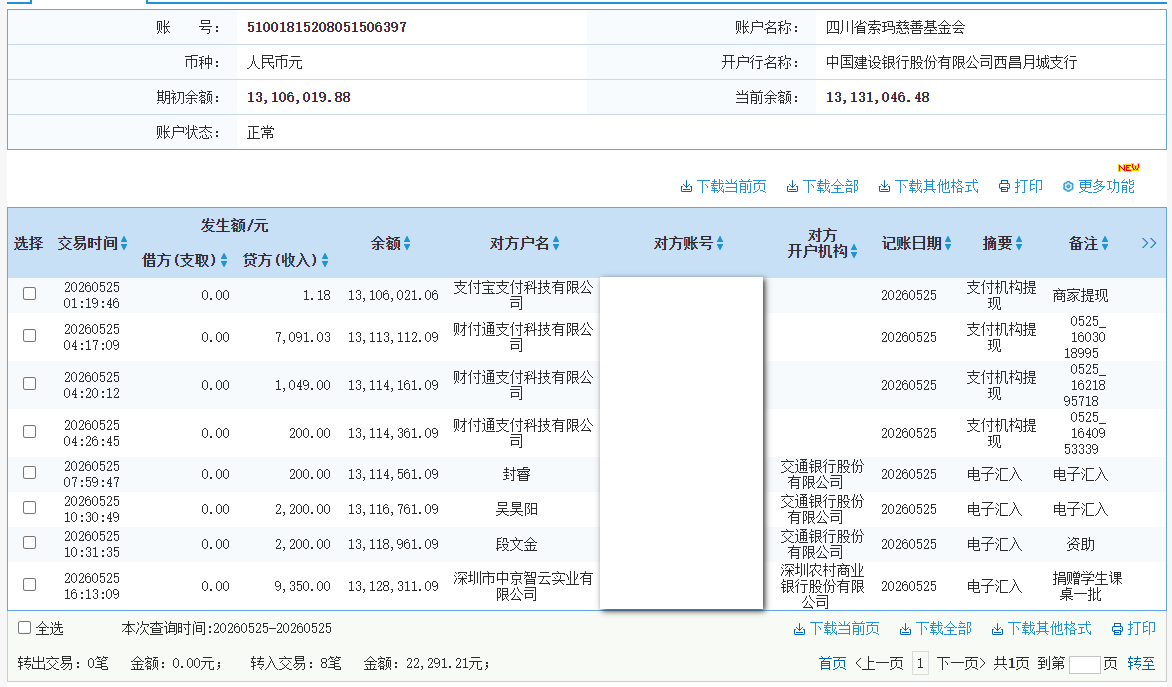This screenshot has height=687, width=1172.
Task: Click payer name 吴昊阳
Action: pyautogui.click(x=516, y=509)
